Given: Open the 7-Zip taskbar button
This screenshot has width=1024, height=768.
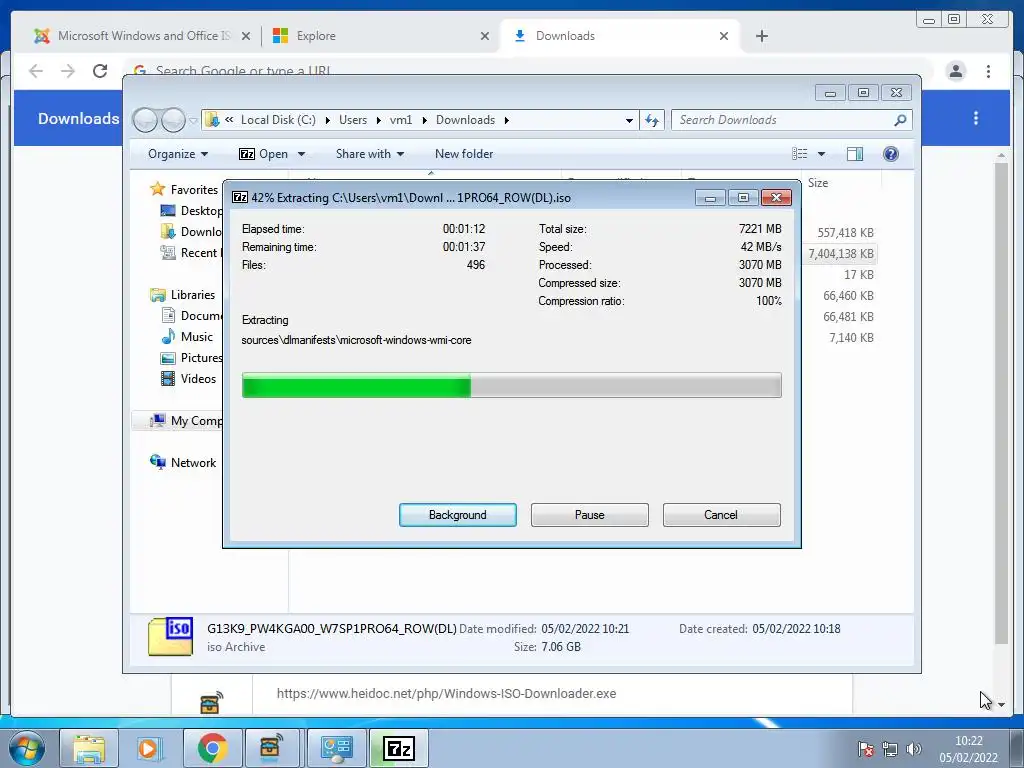Looking at the screenshot, I should pos(399,748).
